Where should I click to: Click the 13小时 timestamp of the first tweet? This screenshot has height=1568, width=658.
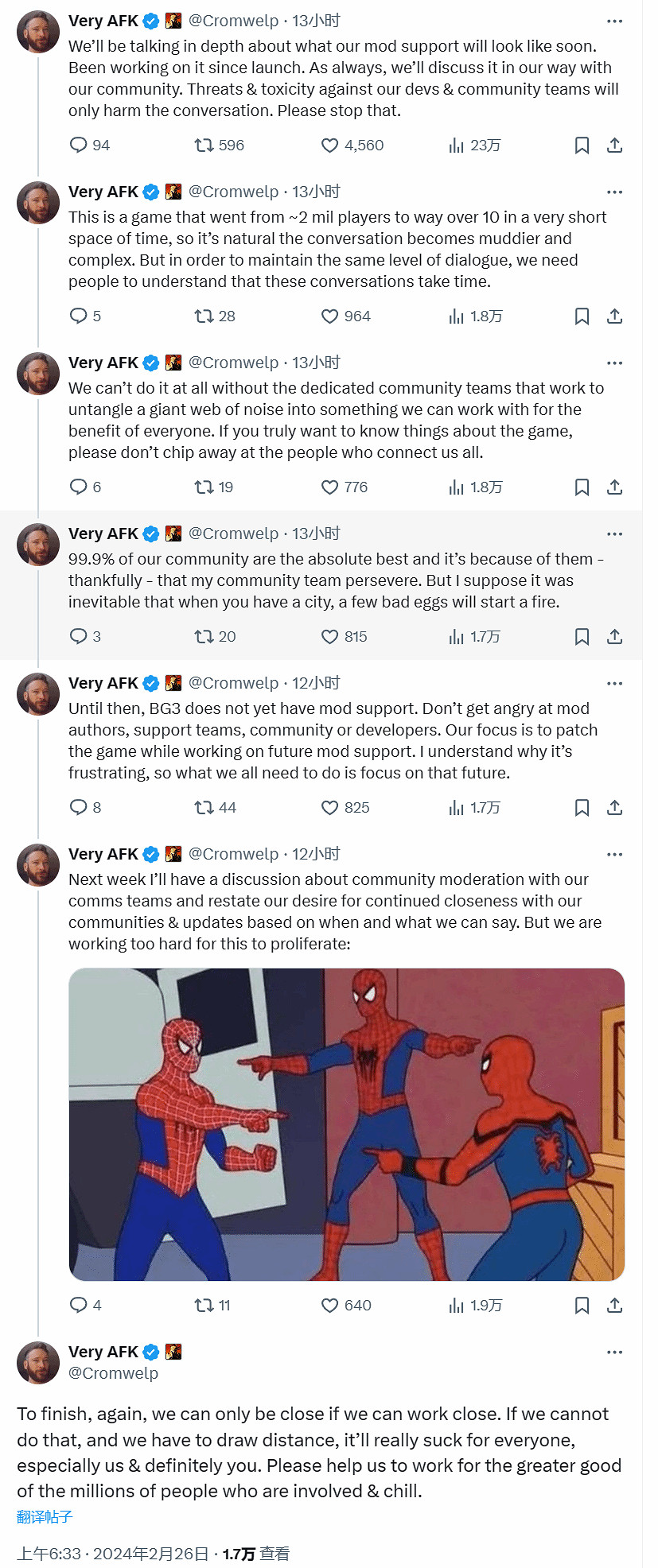click(316, 21)
